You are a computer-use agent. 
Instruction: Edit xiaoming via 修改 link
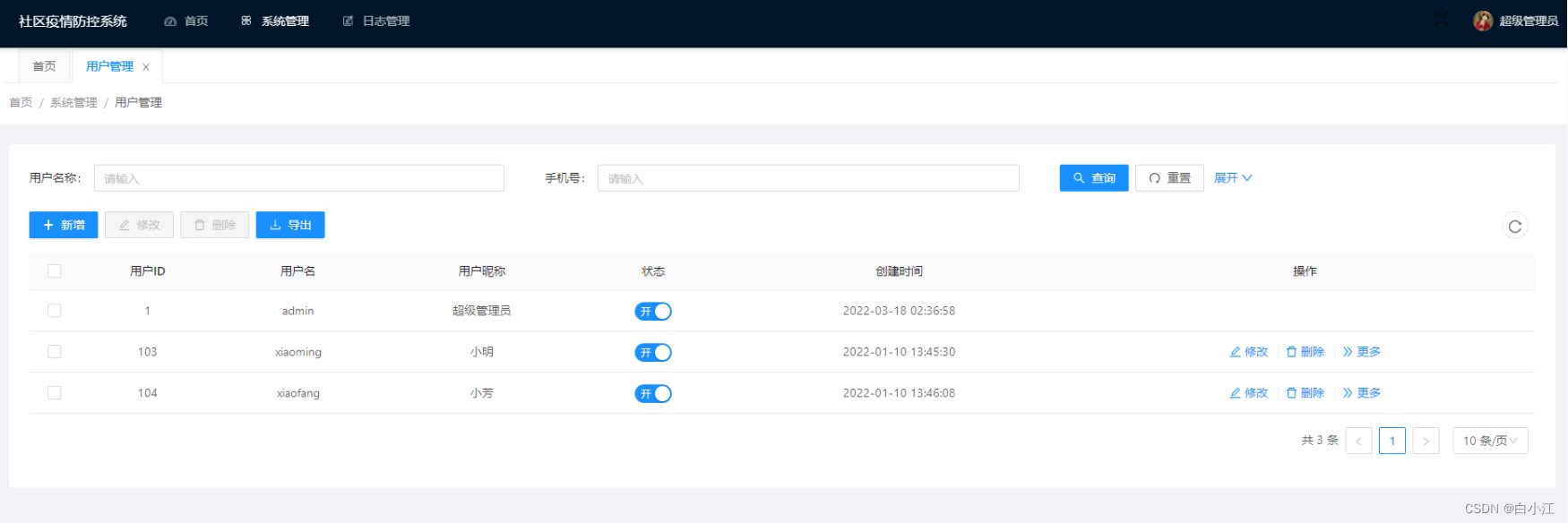point(1249,352)
